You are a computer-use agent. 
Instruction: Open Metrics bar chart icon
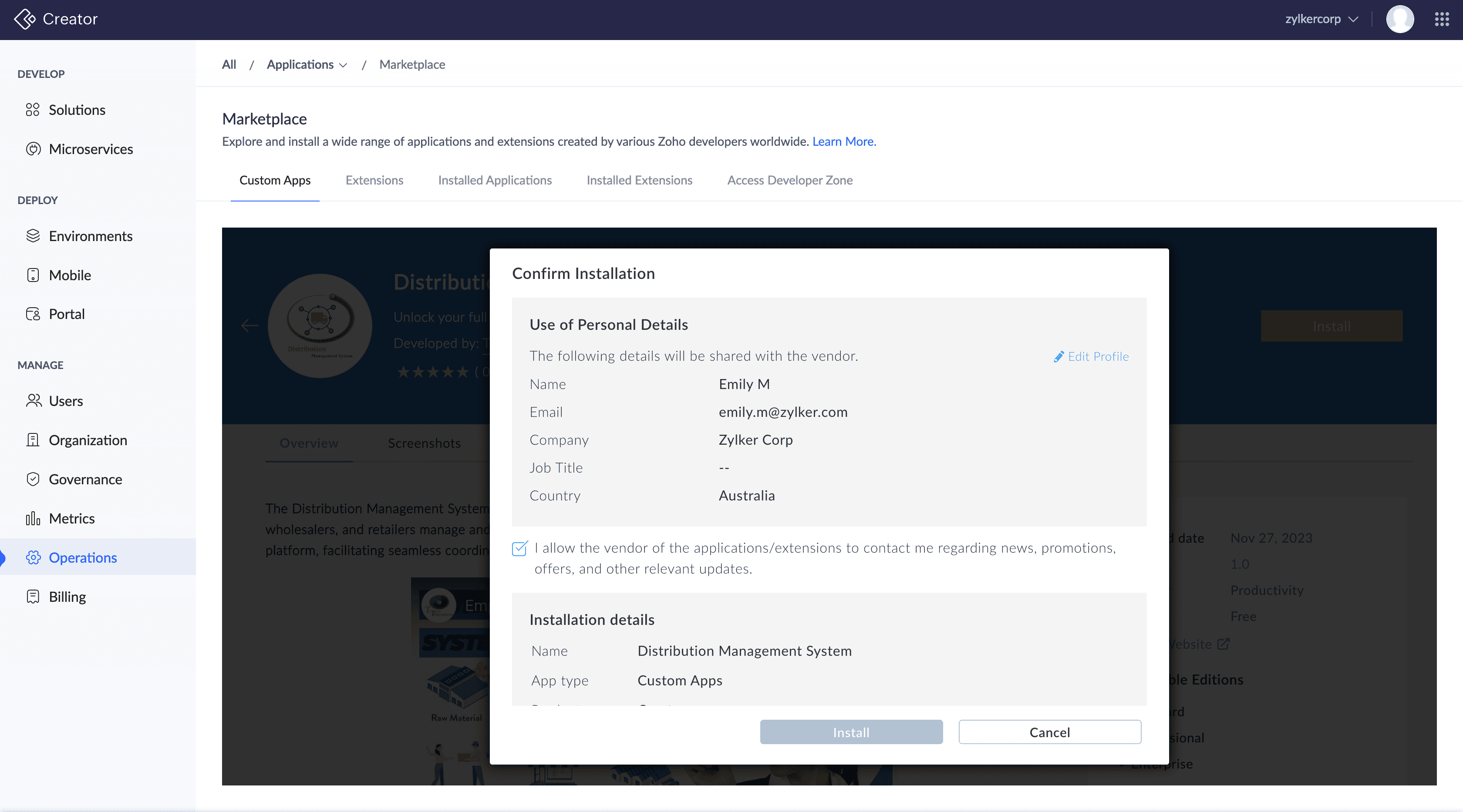coord(33,519)
